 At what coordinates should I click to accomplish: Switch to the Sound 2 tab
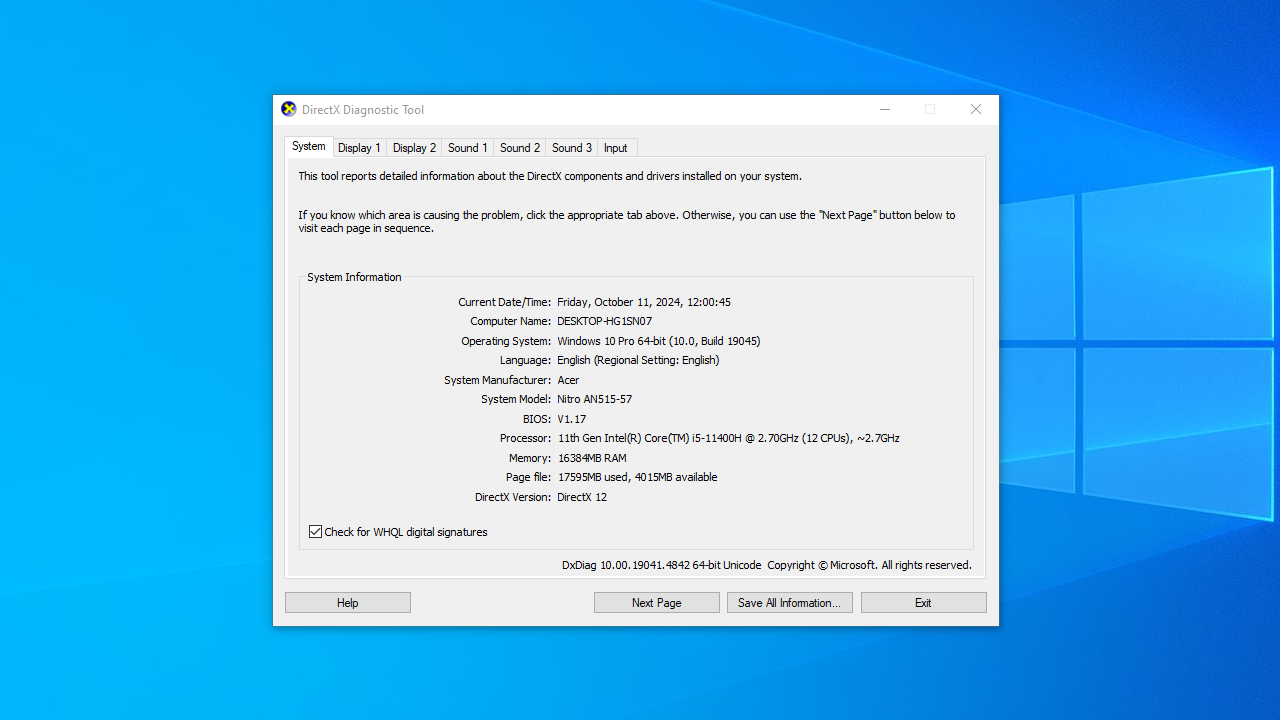tap(519, 148)
